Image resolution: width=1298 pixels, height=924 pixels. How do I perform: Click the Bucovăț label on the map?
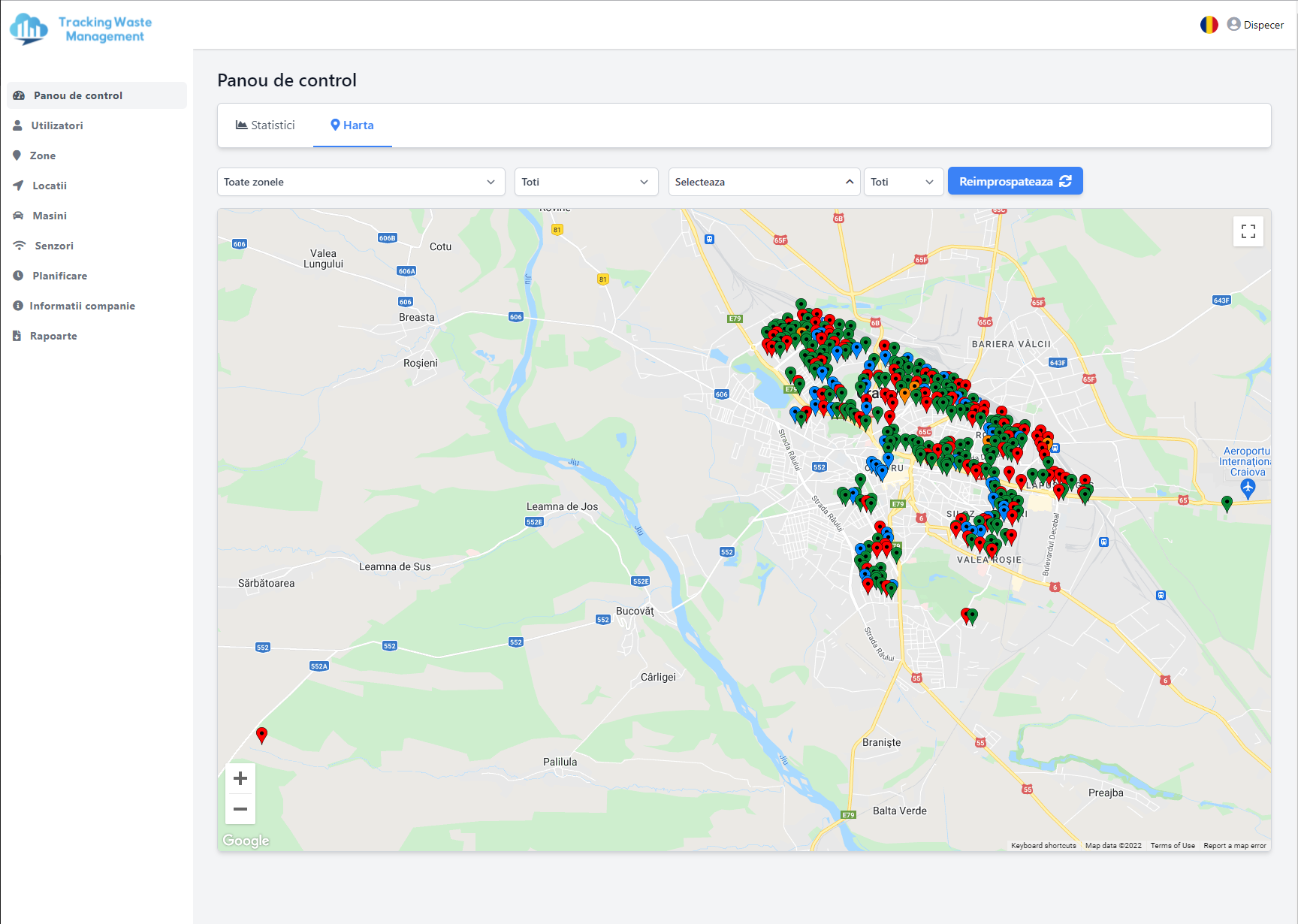(x=635, y=611)
